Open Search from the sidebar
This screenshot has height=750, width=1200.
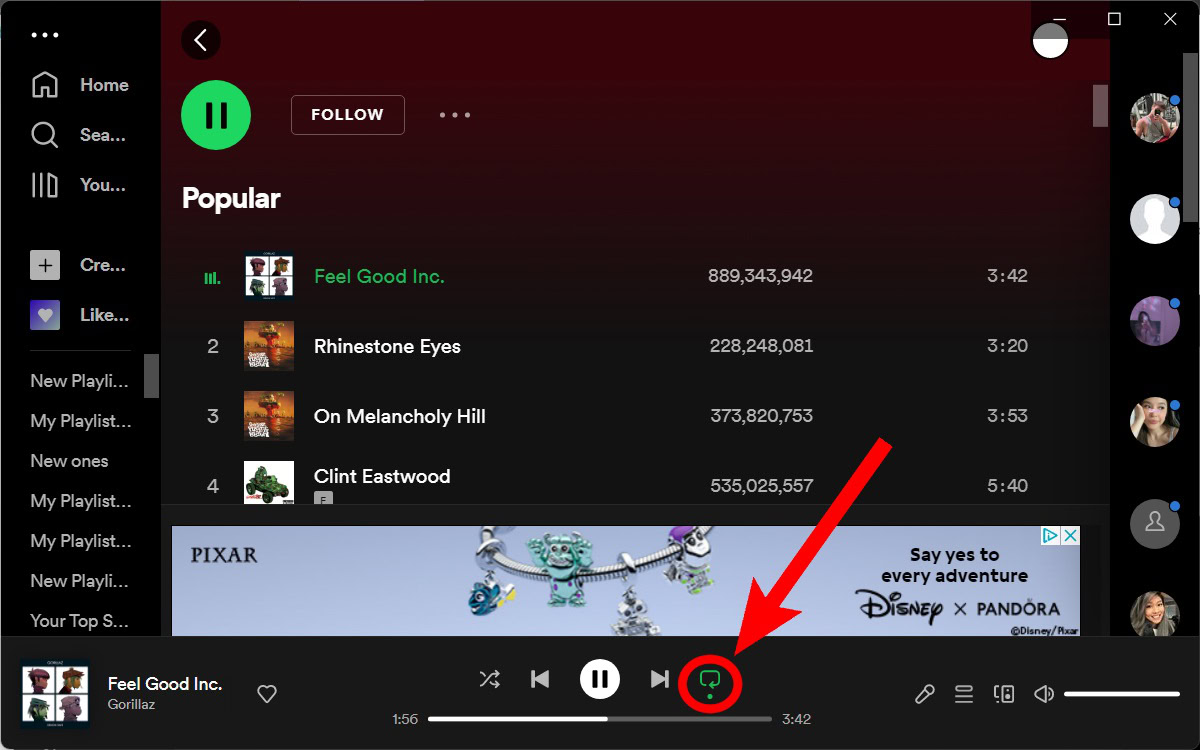click(x=78, y=135)
